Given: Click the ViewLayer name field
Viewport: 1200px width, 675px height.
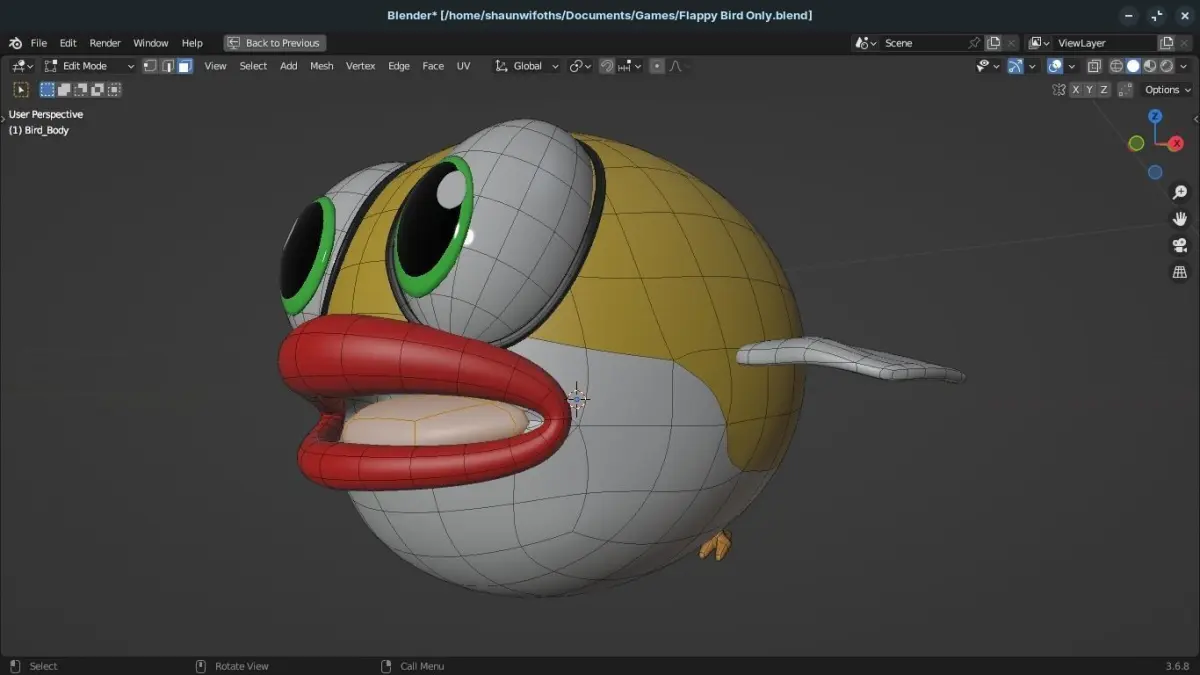Looking at the screenshot, I should point(1105,43).
